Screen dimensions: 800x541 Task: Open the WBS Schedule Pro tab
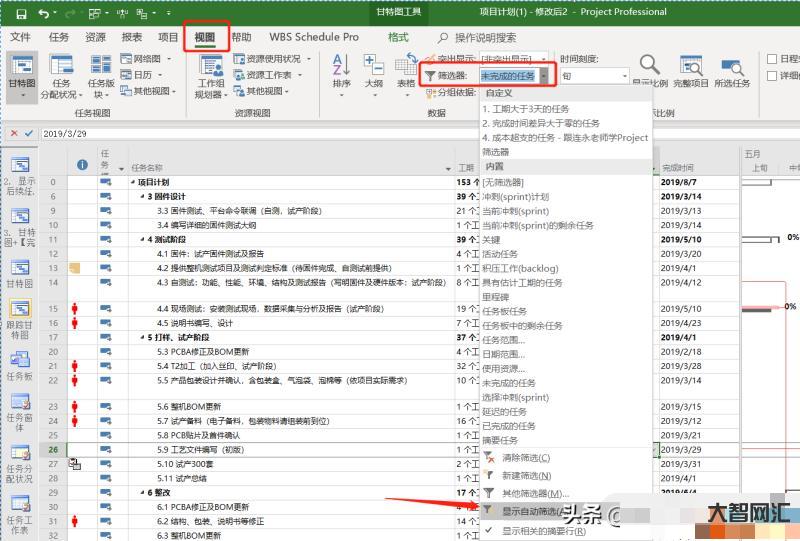pyautogui.click(x=313, y=37)
